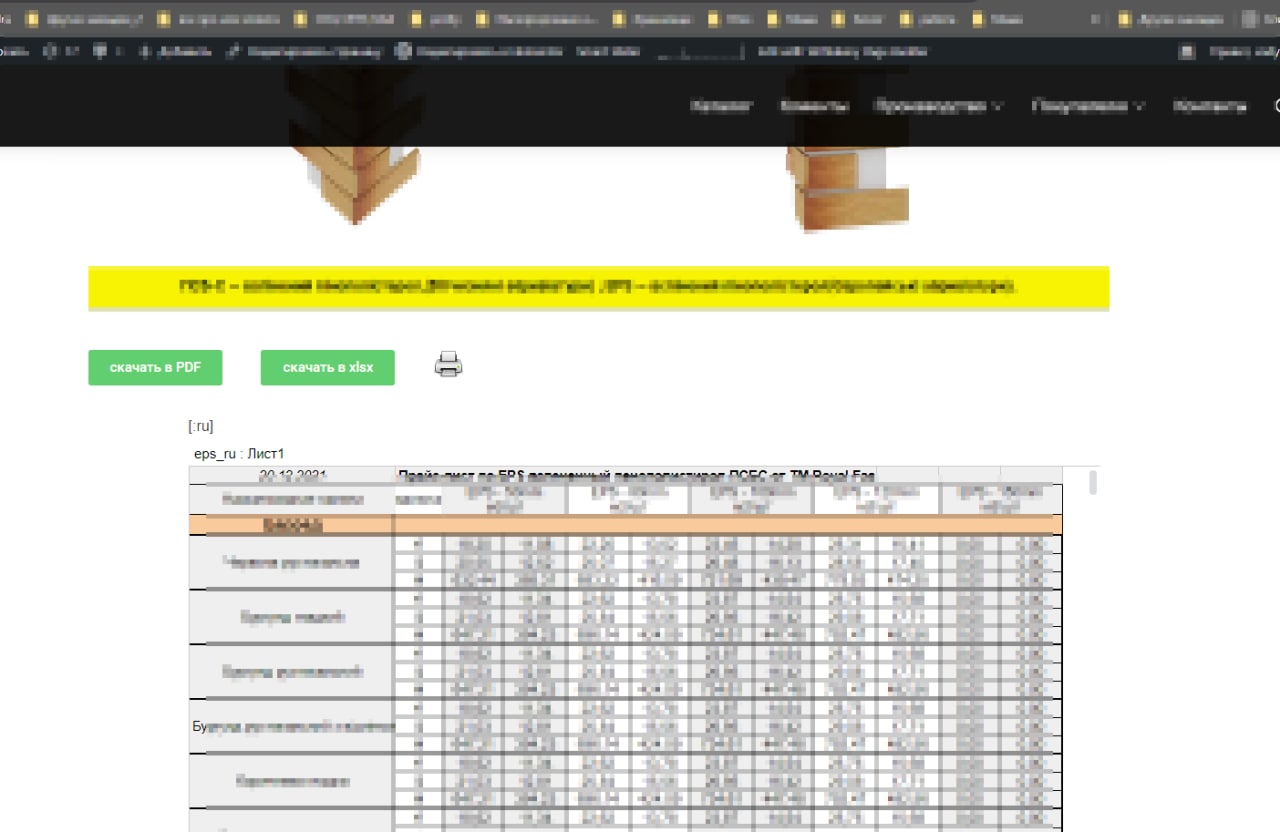Open the user greeting menu in admin bar
1280x832 pixels.
point(1228,52)
